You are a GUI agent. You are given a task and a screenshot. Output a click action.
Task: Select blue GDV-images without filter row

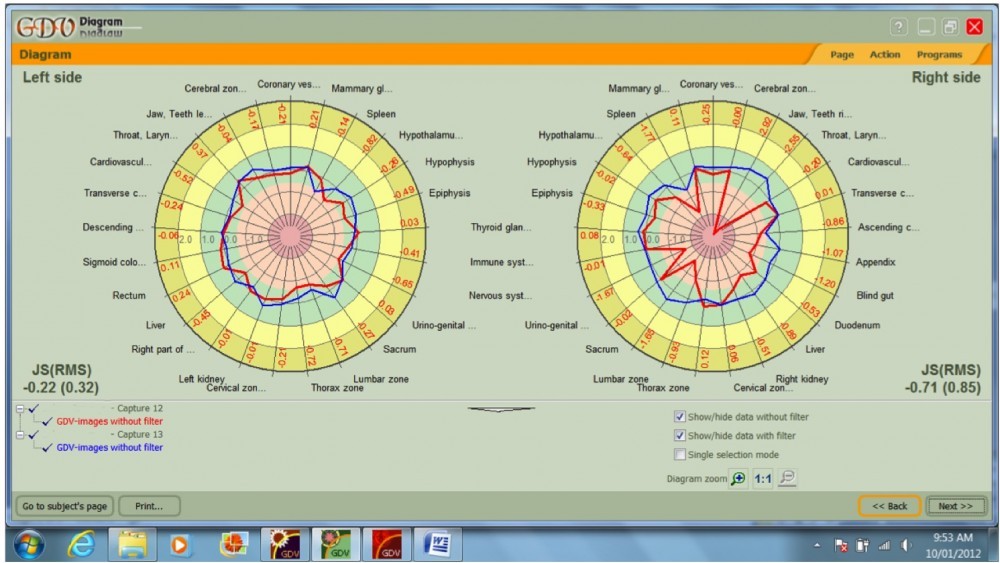click(x=109, y=448)
